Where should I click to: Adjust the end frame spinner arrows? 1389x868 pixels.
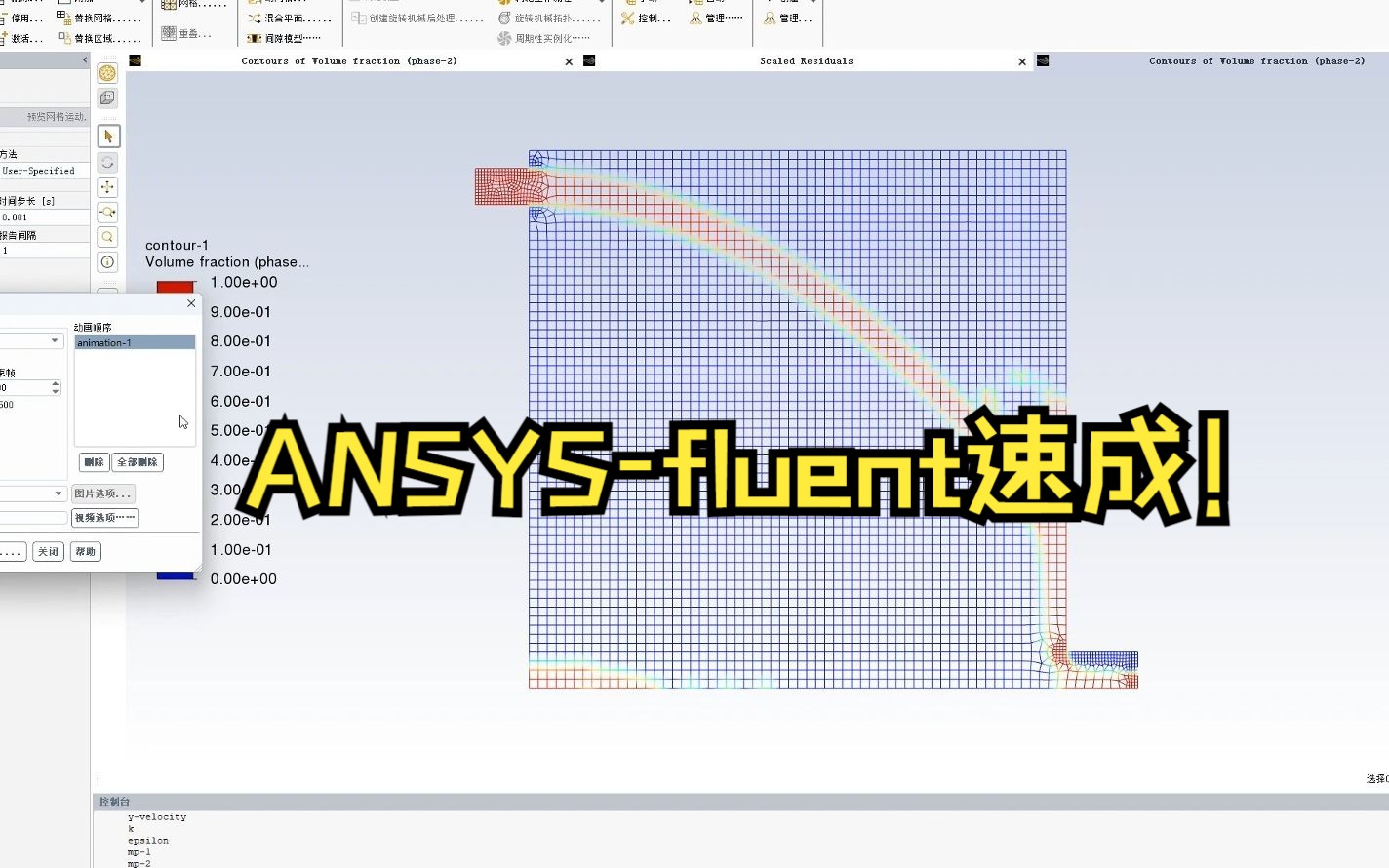tap(56, 387)
